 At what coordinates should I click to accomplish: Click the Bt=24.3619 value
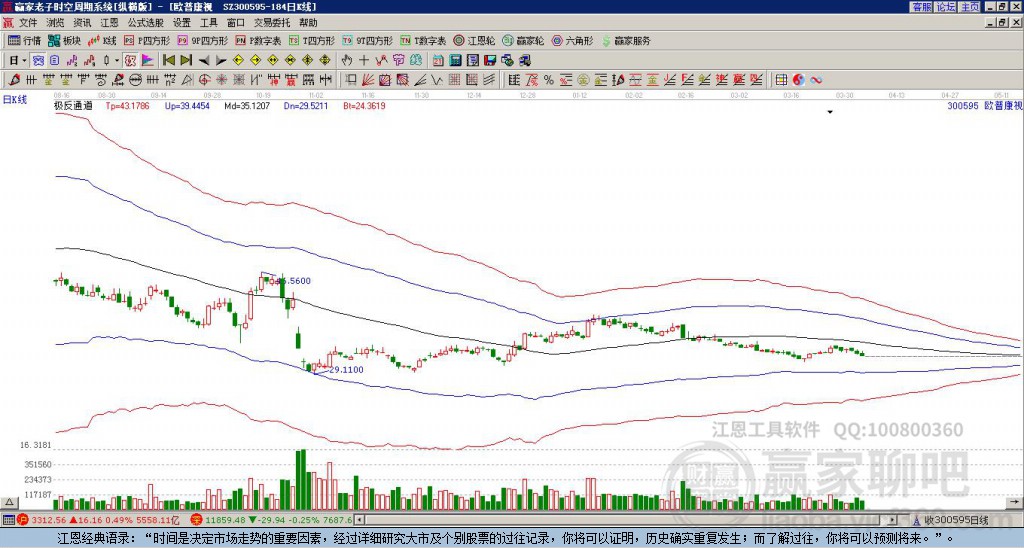click(x=364, y=105)
